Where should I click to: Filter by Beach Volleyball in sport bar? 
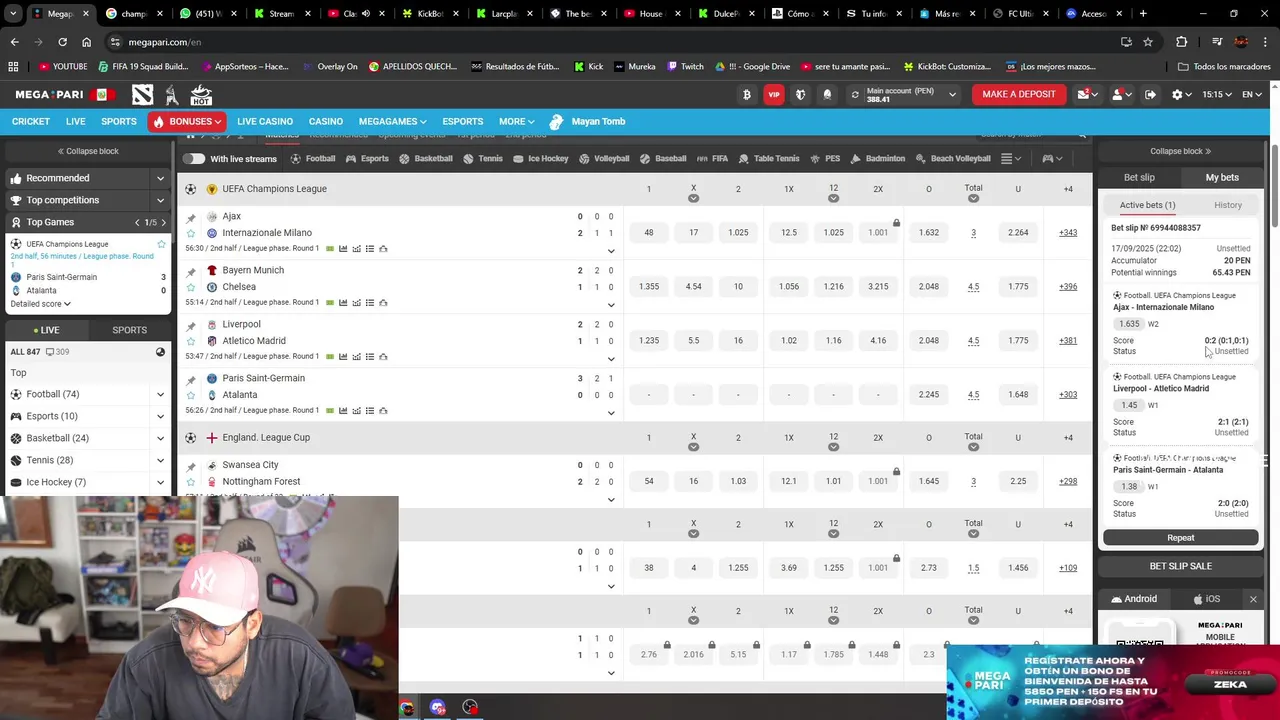click(x=953, y=158)
